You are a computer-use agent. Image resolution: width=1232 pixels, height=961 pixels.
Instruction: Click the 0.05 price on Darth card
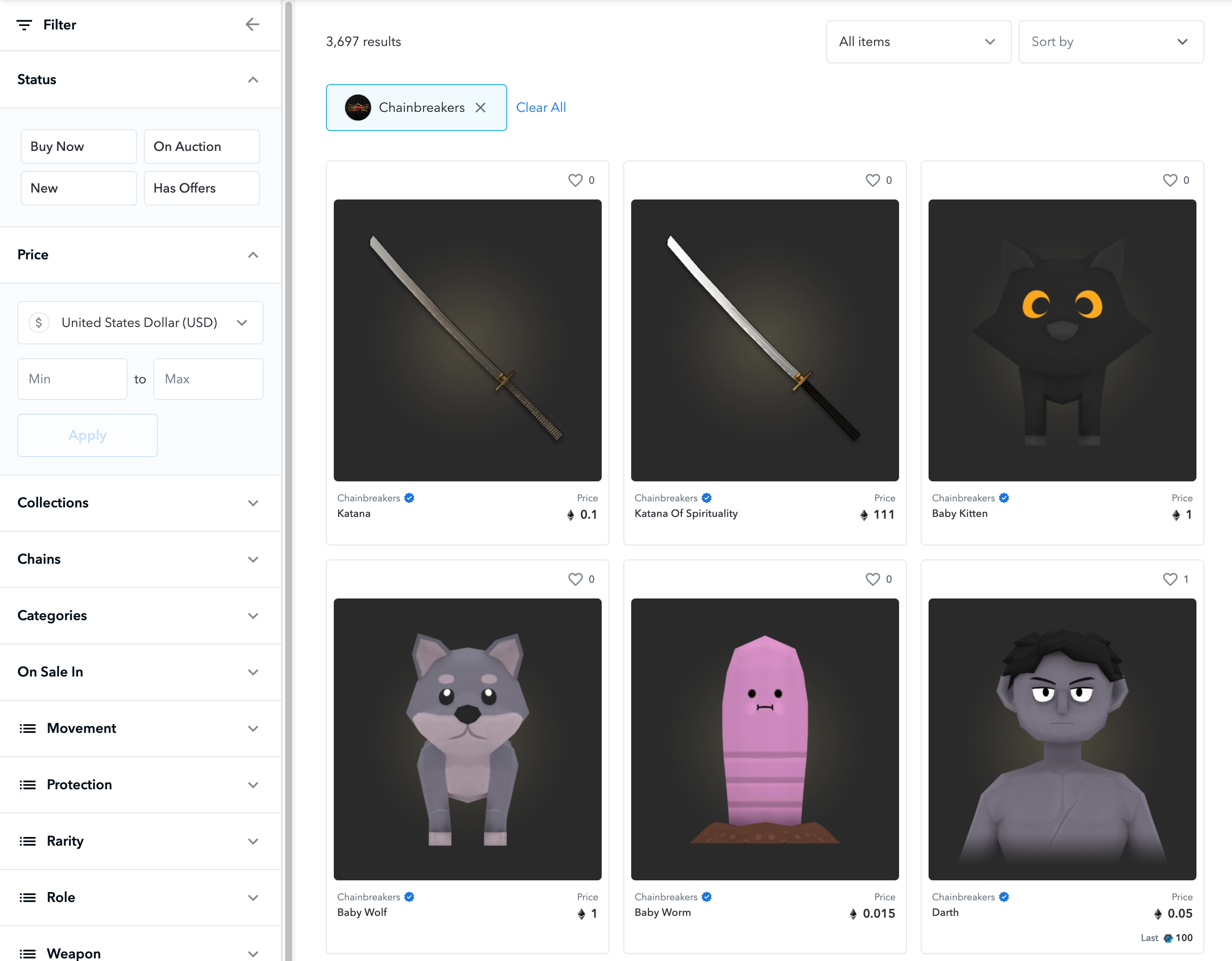[x=1180, y=914]
